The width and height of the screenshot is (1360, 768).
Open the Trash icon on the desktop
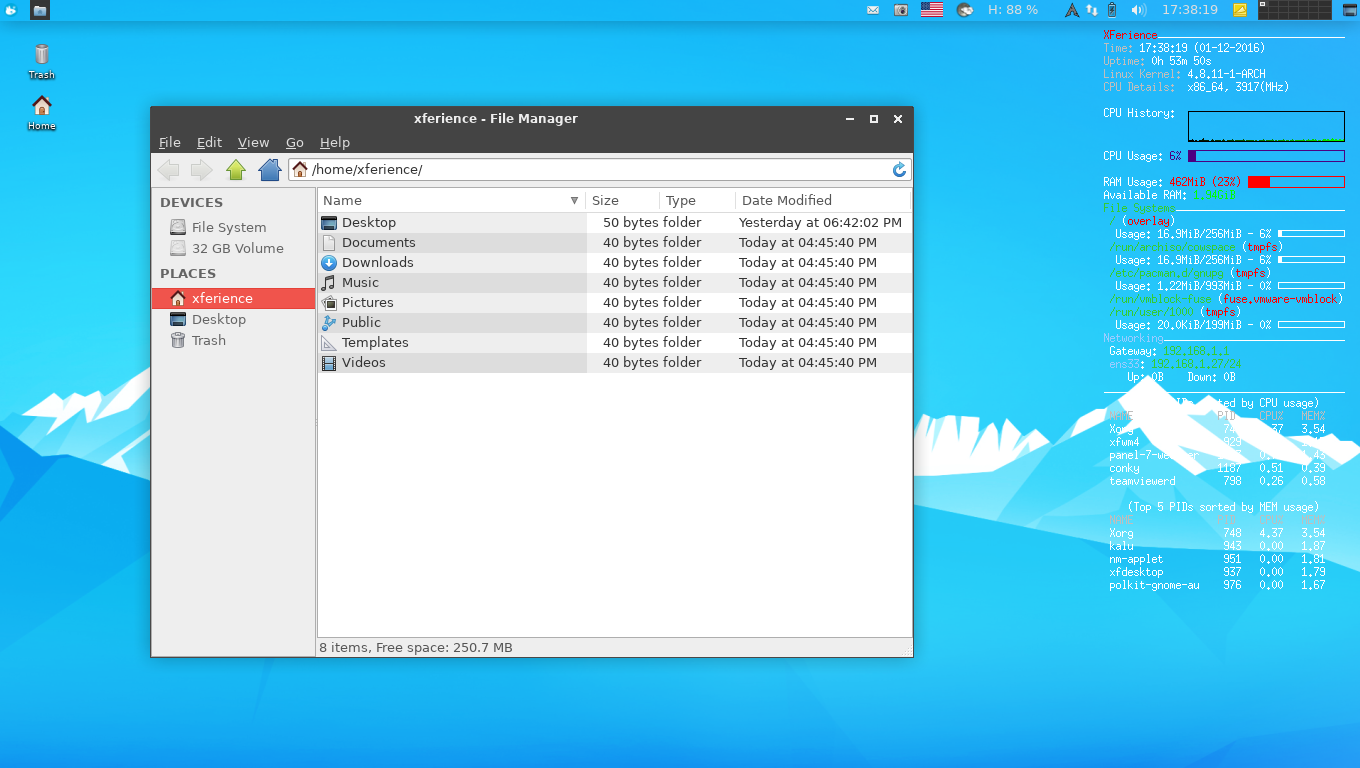[x=41, y=60]
